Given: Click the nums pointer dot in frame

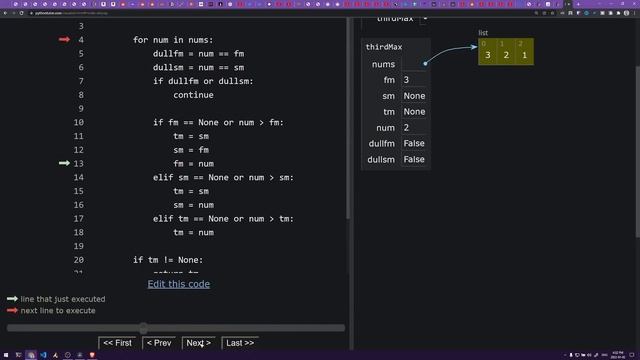Looking at the screenshot, I should (425, 64).
